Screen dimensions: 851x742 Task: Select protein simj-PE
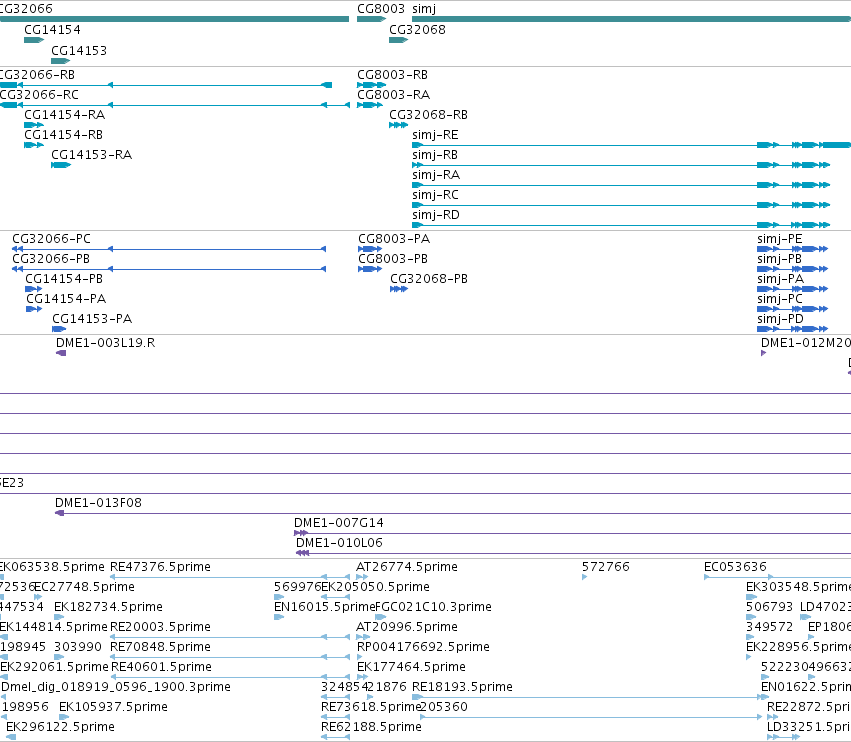coord(779,239)
